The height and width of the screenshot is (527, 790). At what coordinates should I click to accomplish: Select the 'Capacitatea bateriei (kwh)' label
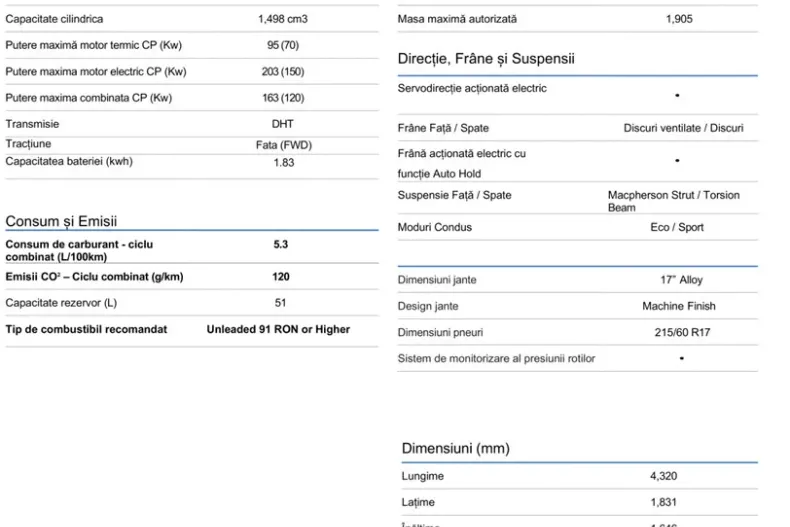(69, 161)
